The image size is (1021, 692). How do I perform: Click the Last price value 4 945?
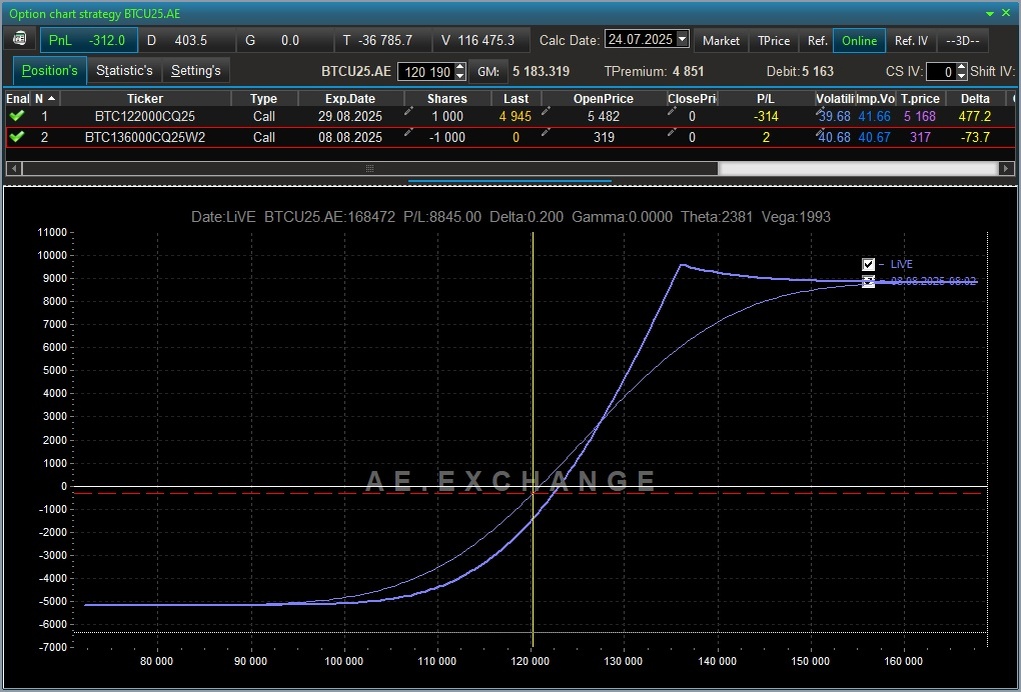515,117
